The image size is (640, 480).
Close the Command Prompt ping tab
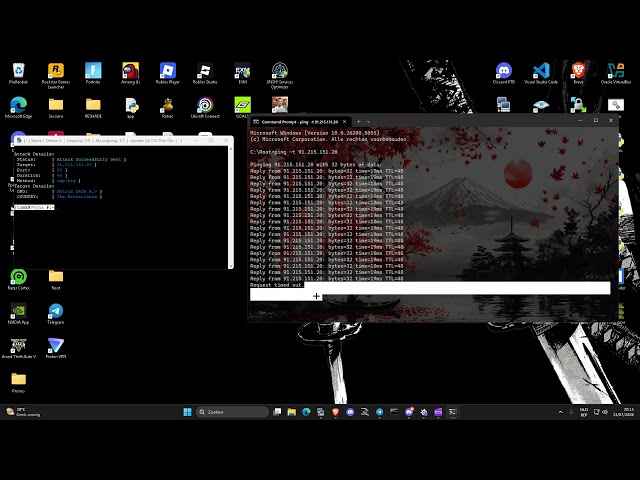tap(344, 122)
